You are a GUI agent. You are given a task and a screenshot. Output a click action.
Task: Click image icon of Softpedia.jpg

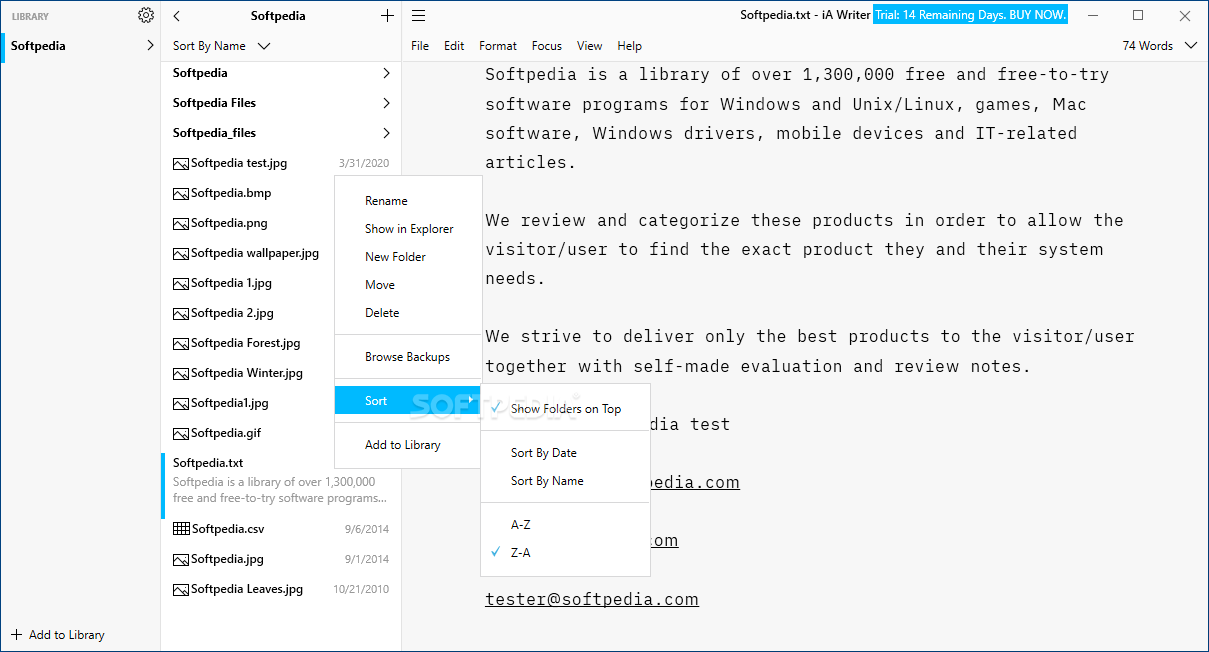tap(181, 559)
